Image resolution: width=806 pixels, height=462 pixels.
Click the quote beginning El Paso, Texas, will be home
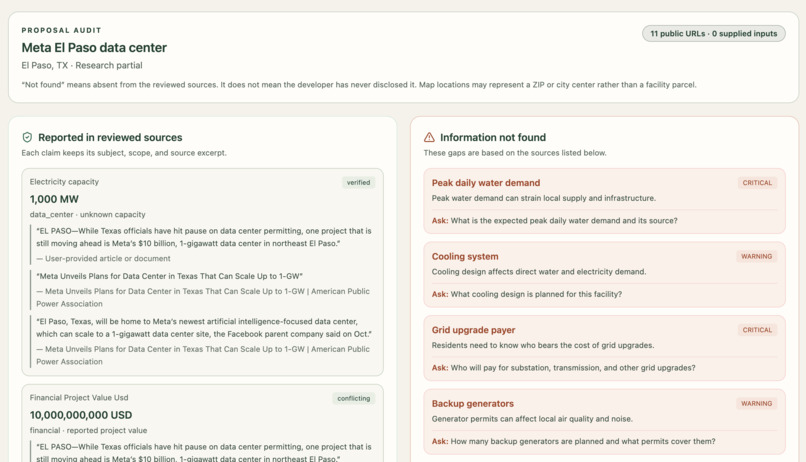(x=204, y=327)
